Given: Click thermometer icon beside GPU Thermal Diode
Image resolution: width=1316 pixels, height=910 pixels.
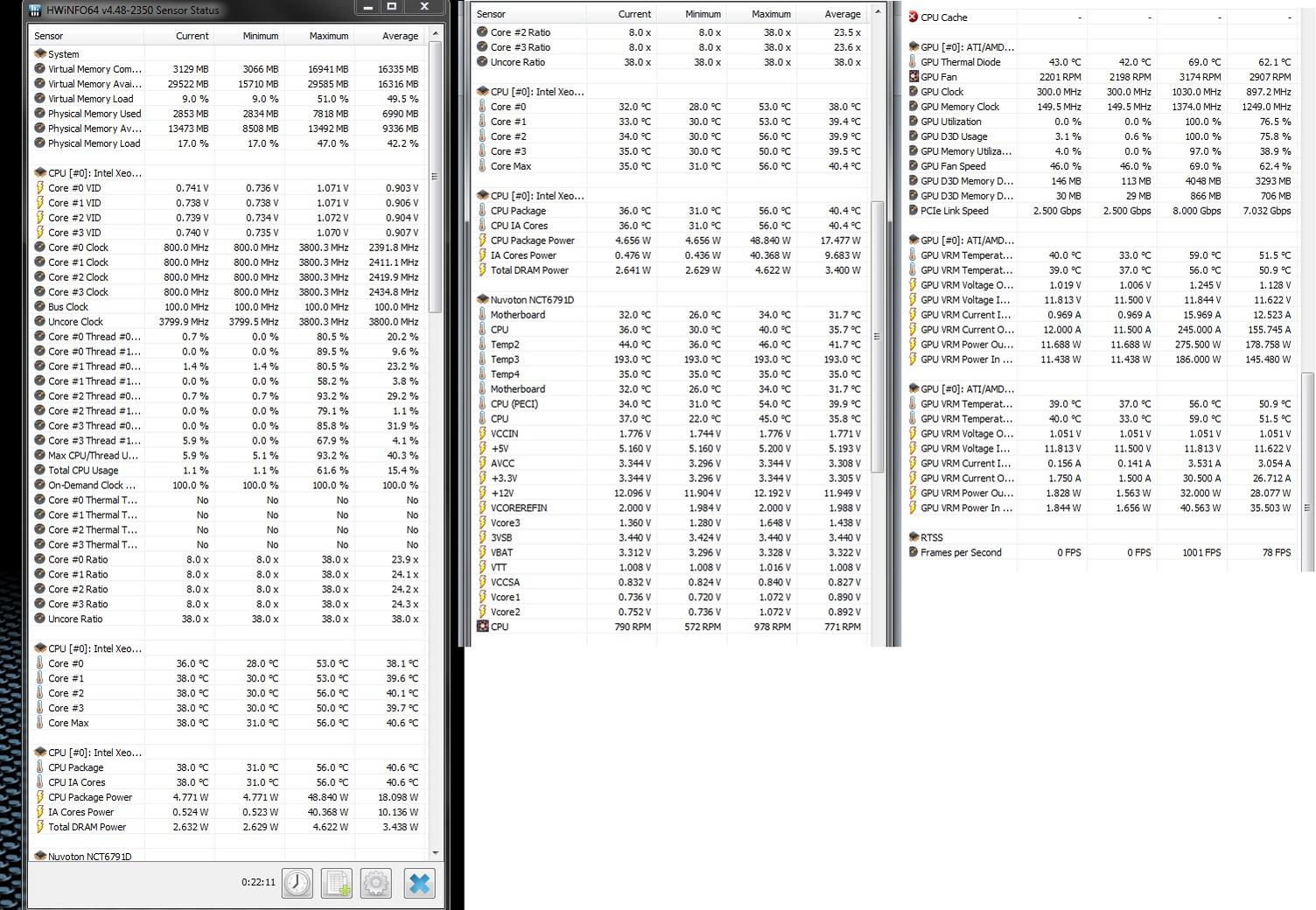Looking at the screenshot, I should point(913,62).
